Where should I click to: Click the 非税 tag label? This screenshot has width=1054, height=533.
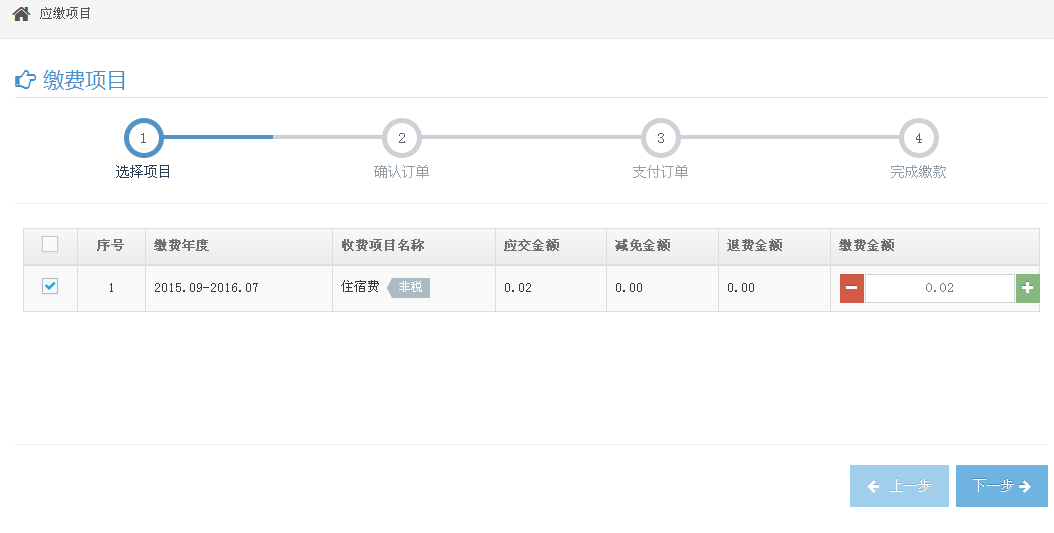[x=409, y=288]
